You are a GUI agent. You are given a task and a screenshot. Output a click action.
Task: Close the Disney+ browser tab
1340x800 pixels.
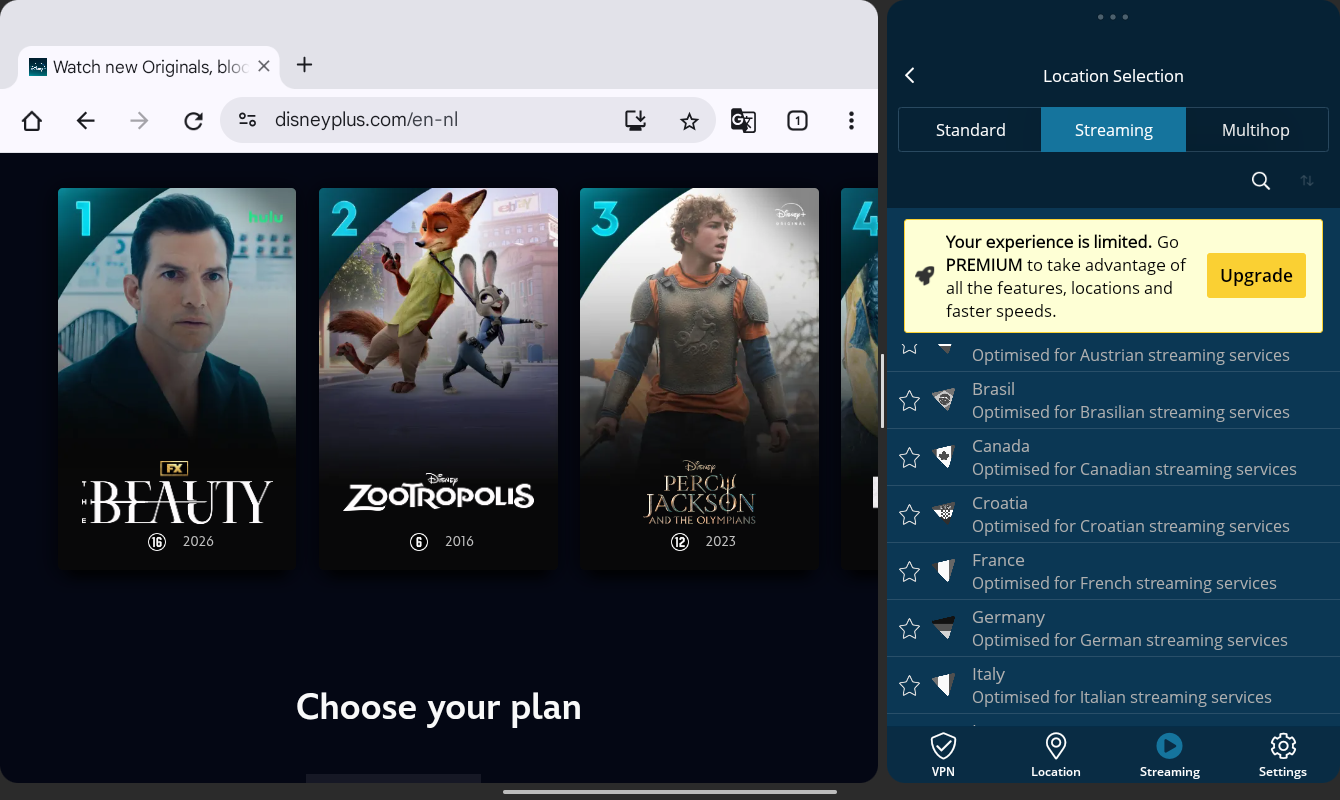click(264, 66)
